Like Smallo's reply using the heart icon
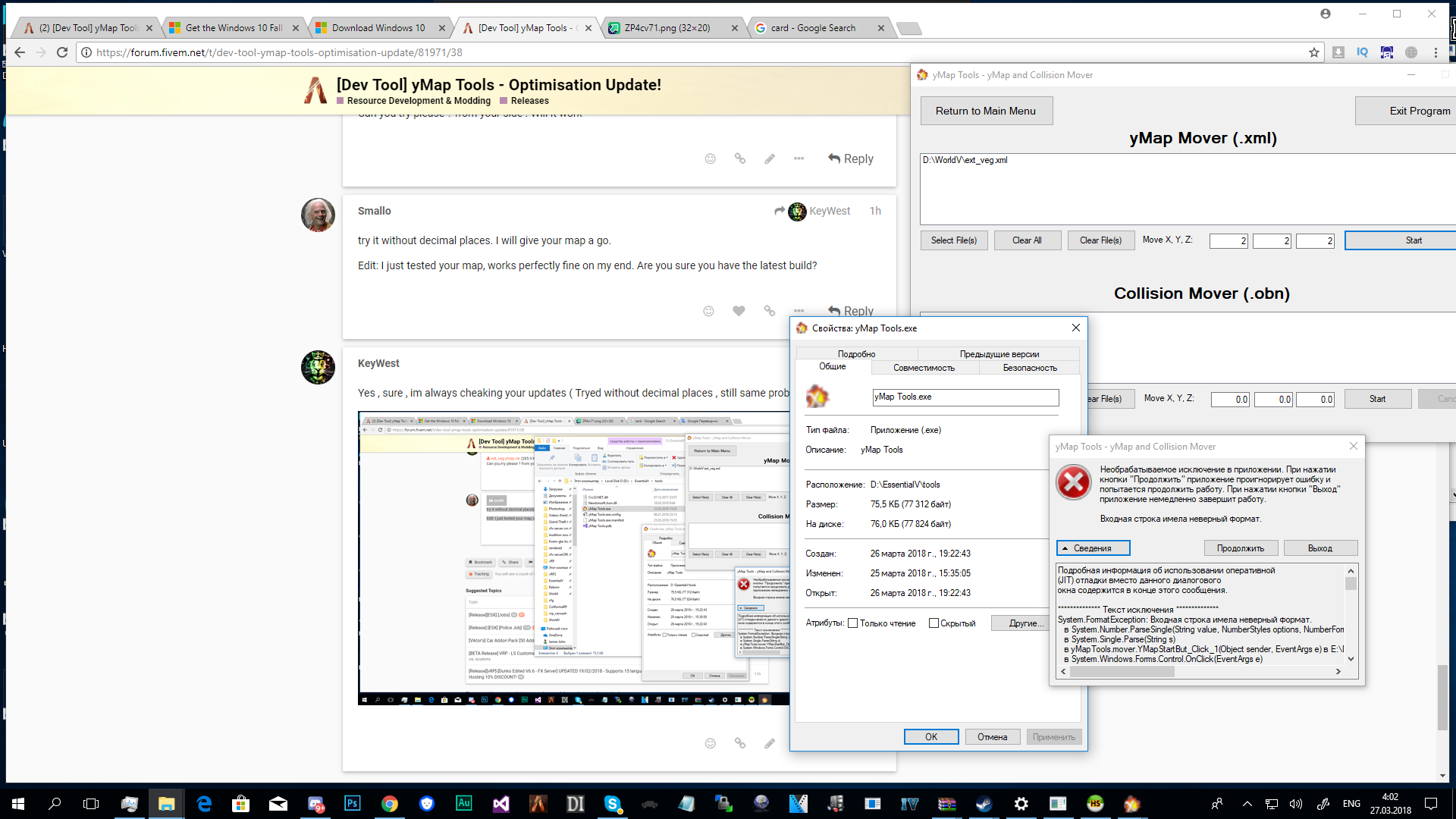The image size is (1456, 819). click(739, 311)
